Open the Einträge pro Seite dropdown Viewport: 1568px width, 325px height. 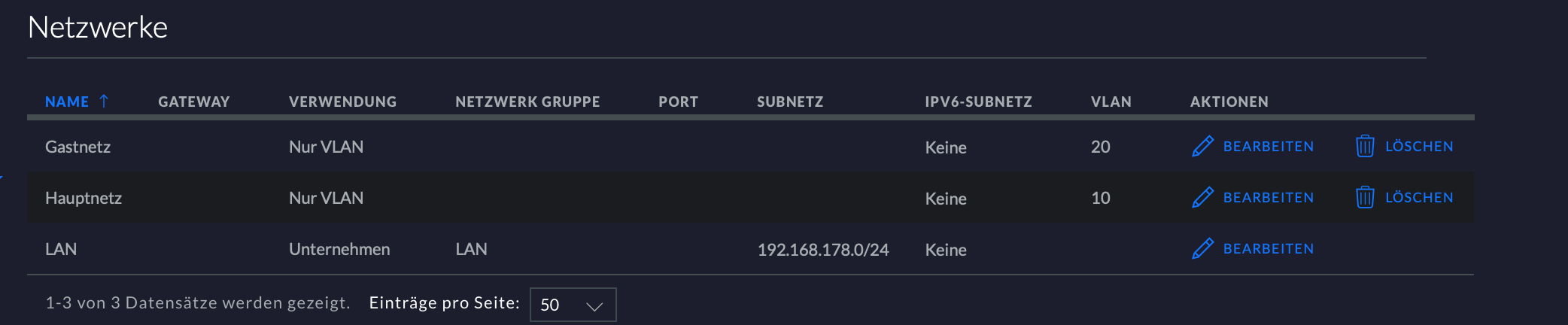573,305
